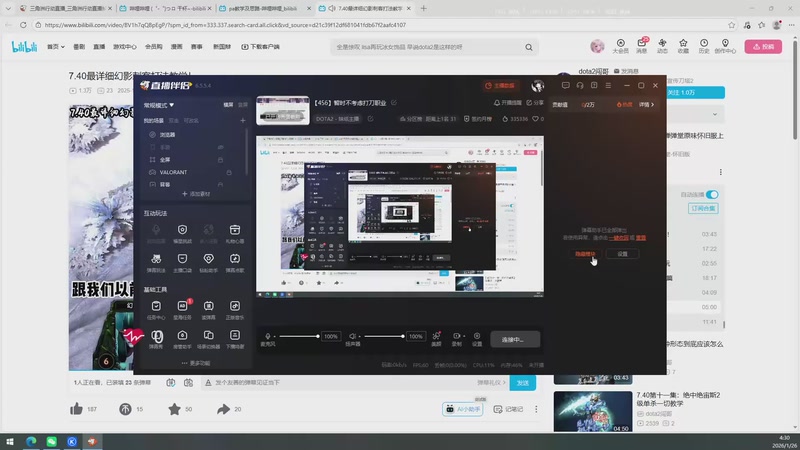Share the video with arrow icon
This screenshot has height=450, width=800.
223,409
